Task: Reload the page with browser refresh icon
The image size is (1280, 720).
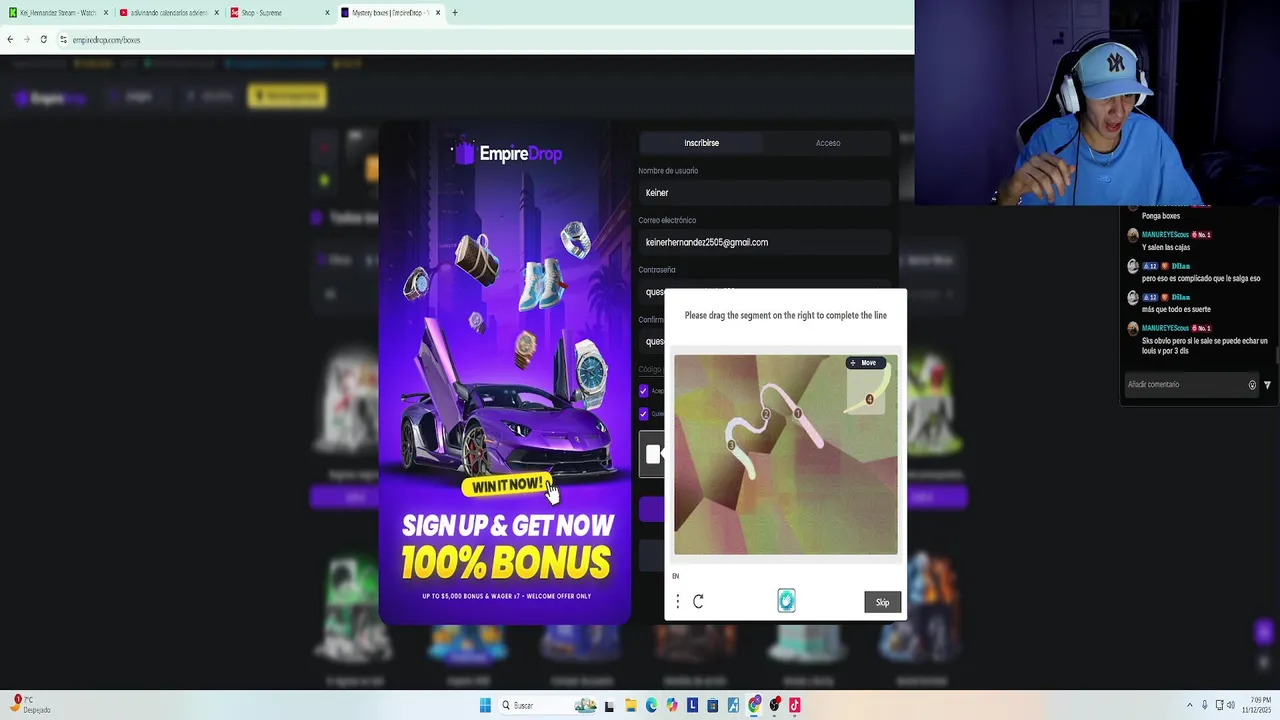Action: [43, 39]
